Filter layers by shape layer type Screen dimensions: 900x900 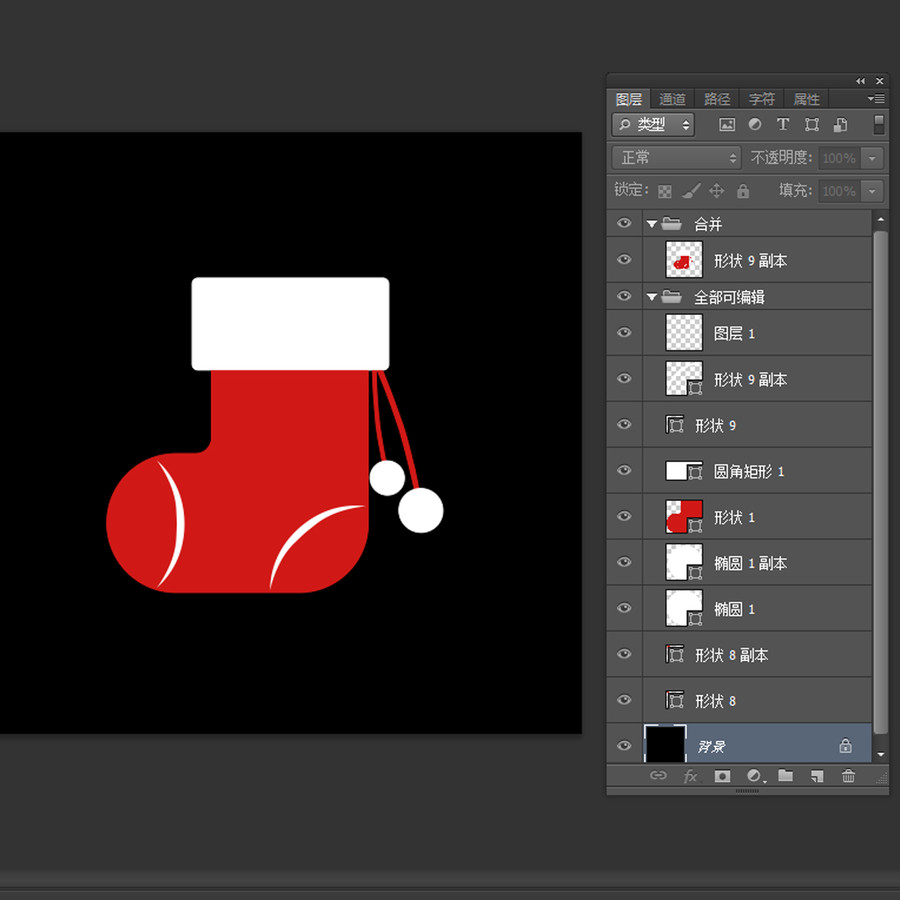(812, 125)
